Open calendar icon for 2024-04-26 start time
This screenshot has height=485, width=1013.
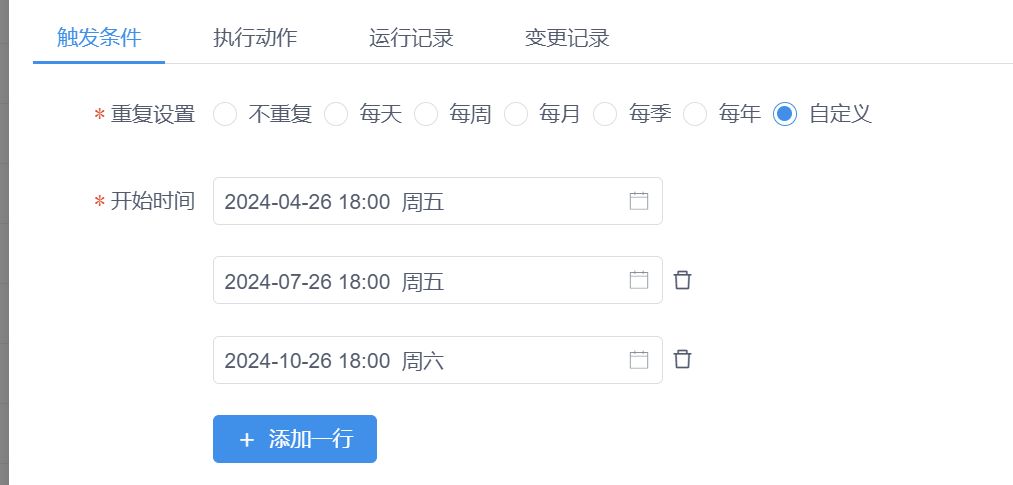pyautogui.click(x=638, y=201)
